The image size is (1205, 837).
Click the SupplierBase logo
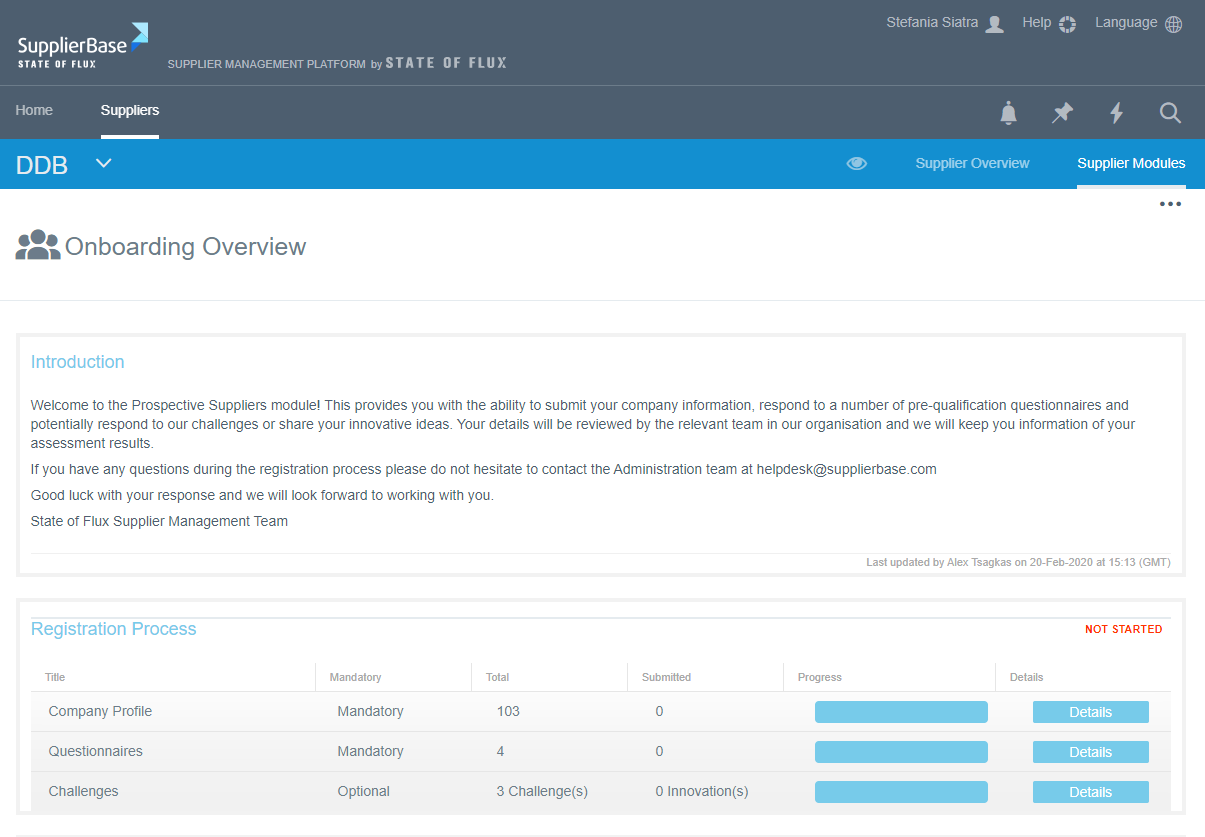click(x=80, y=43)
